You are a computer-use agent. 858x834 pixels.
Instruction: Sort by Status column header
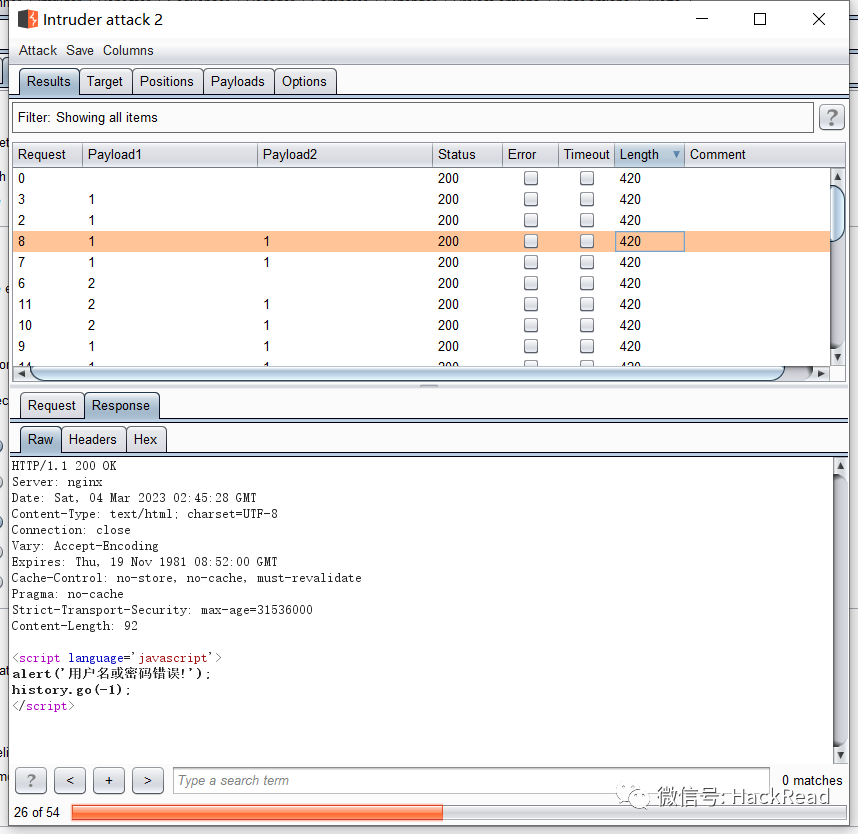click(467, 154)
